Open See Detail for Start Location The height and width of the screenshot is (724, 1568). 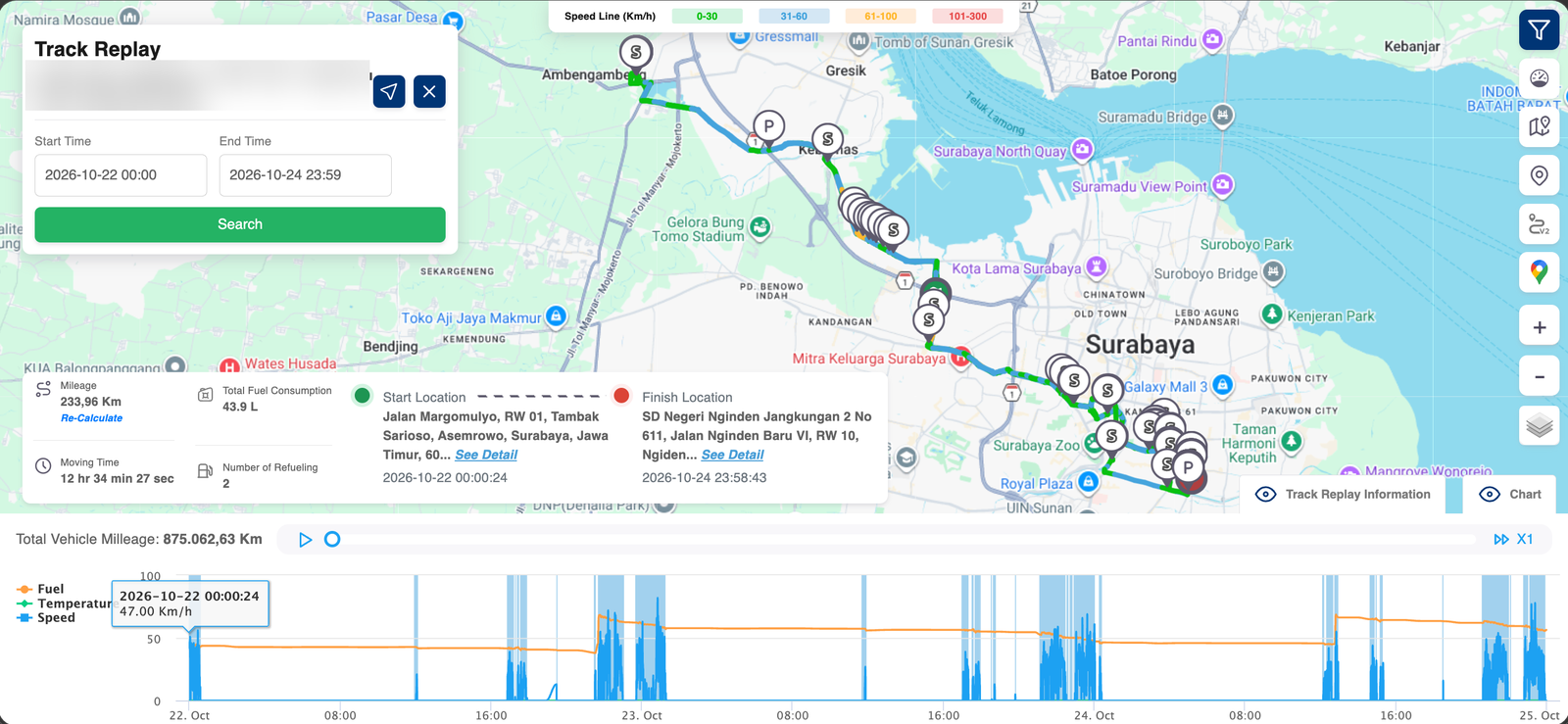click(486, 455)
